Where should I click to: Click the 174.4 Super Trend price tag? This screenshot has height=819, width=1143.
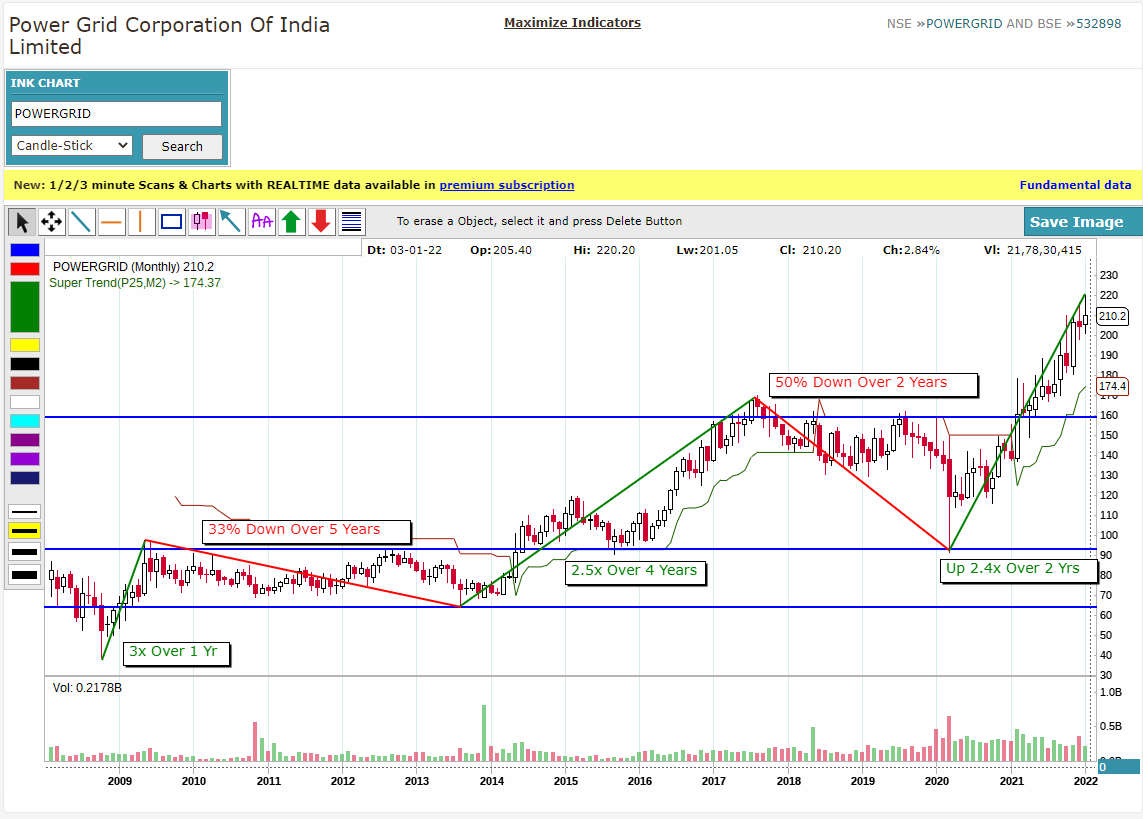[1112, 386]
